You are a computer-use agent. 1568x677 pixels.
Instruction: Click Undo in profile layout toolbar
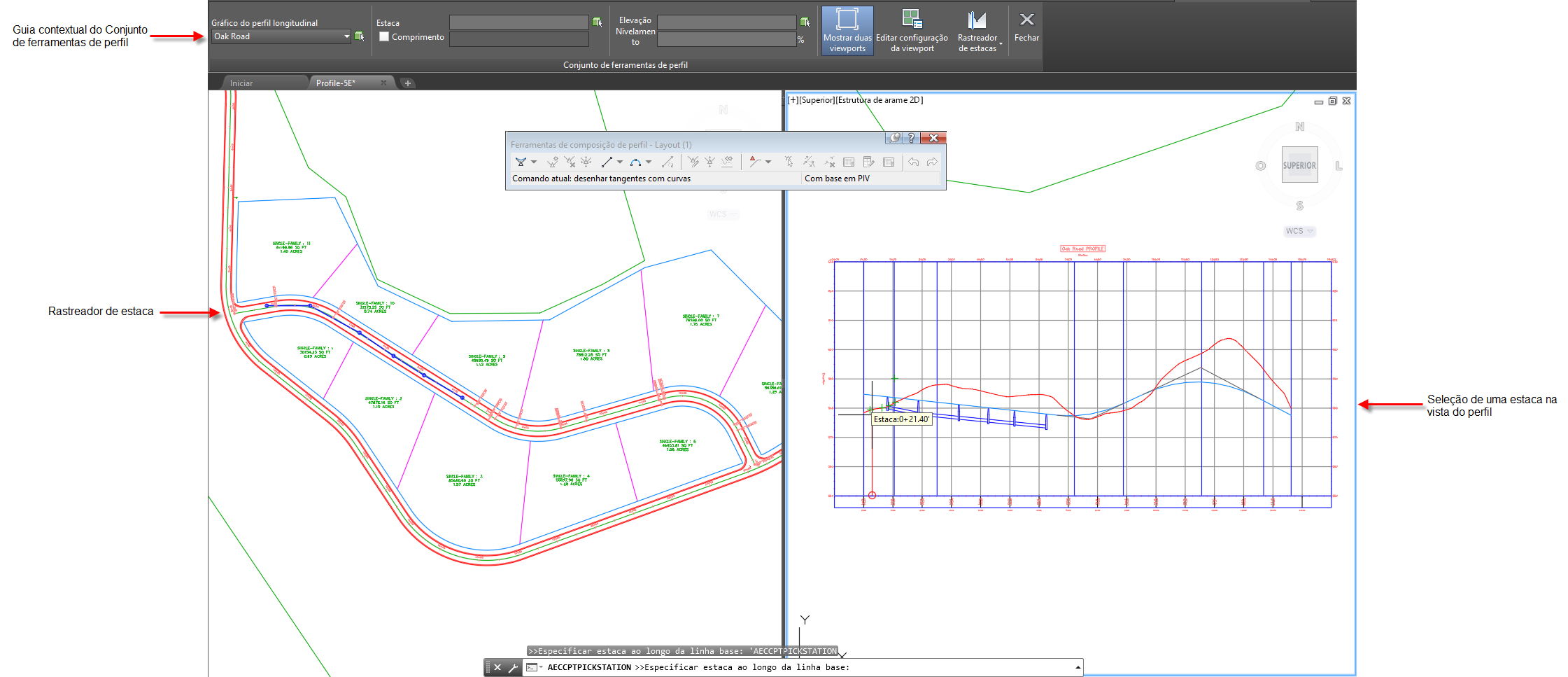click(x=914, y=162)
